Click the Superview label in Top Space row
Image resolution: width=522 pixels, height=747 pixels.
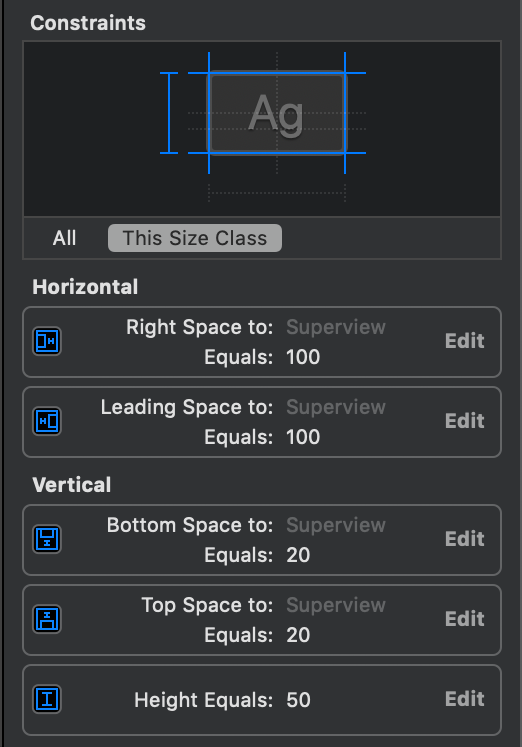pos(336,605)
